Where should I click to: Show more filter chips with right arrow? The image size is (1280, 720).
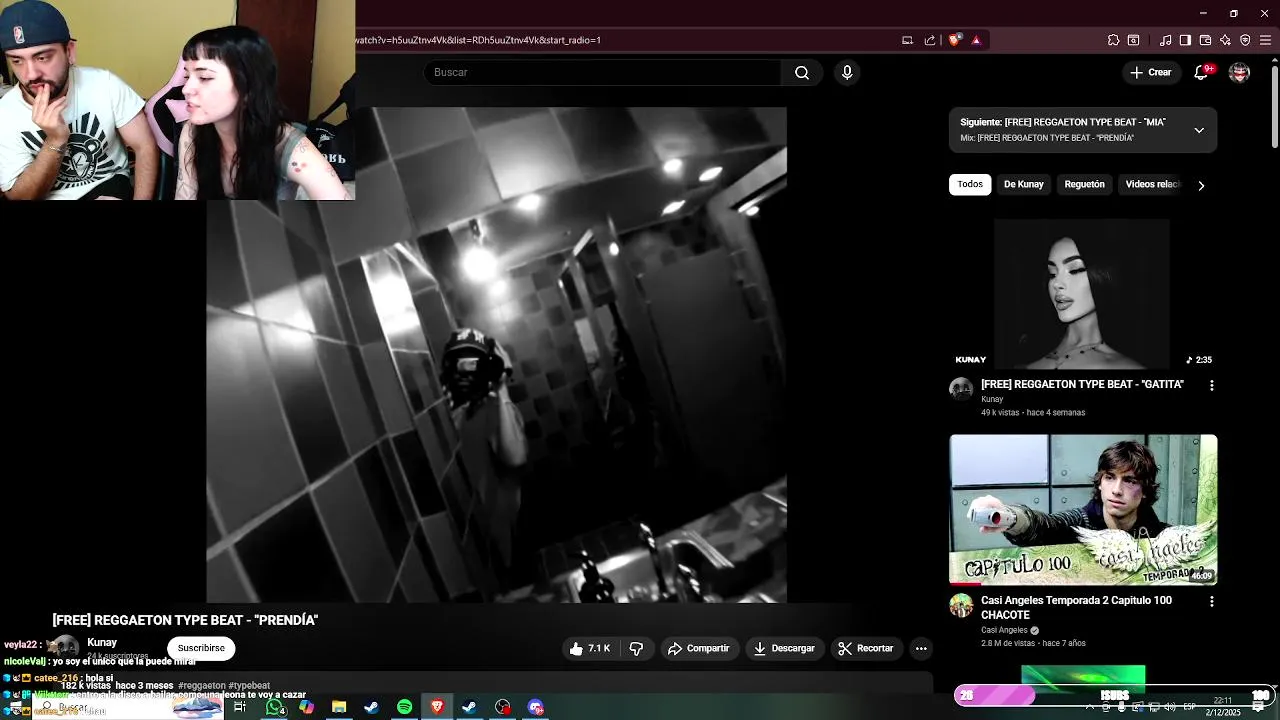click(1201, 185)
